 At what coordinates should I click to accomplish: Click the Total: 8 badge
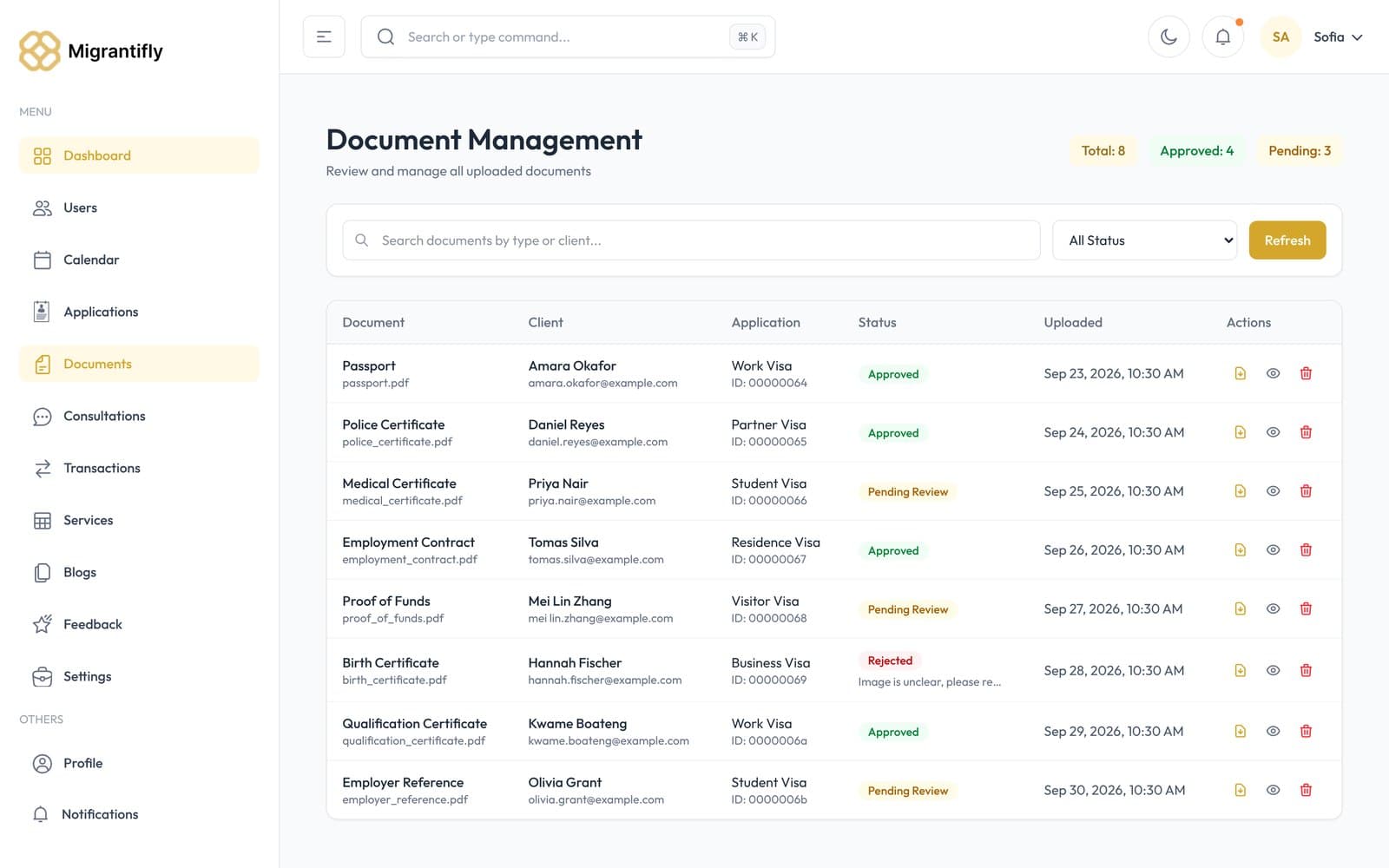tap(1103, 151)
